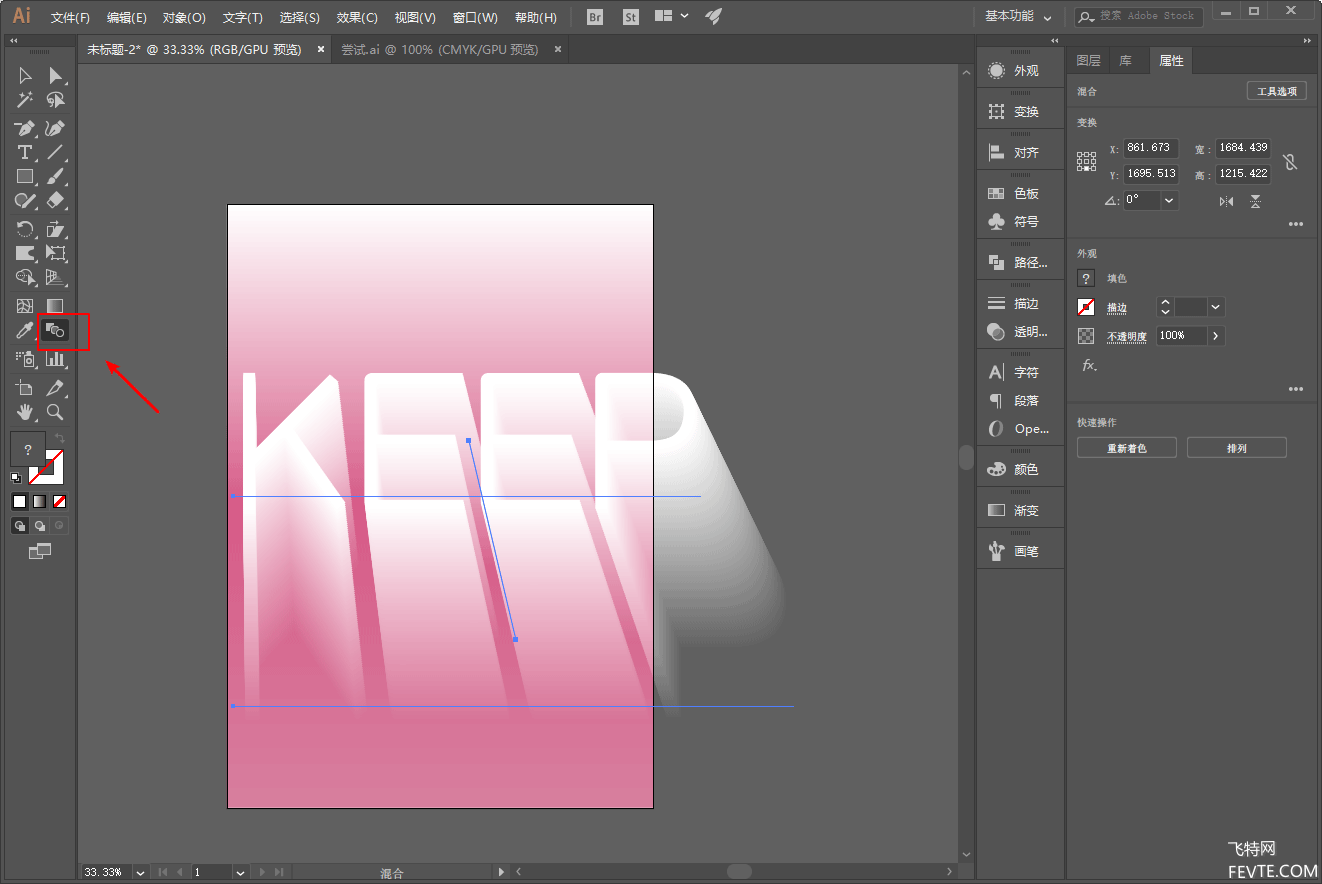The width and height of the screenshot is (1322, 884).
Task: Activate the Zoom magnifier tool
Action: pos(56,412)
